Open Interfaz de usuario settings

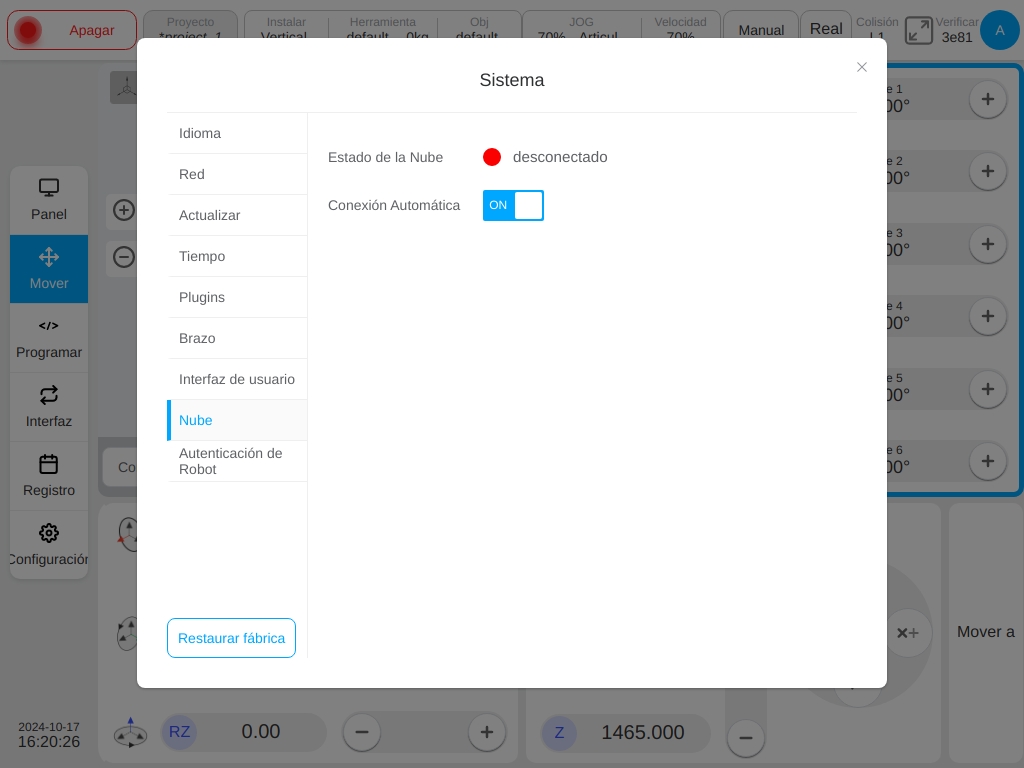coord(237,379)
